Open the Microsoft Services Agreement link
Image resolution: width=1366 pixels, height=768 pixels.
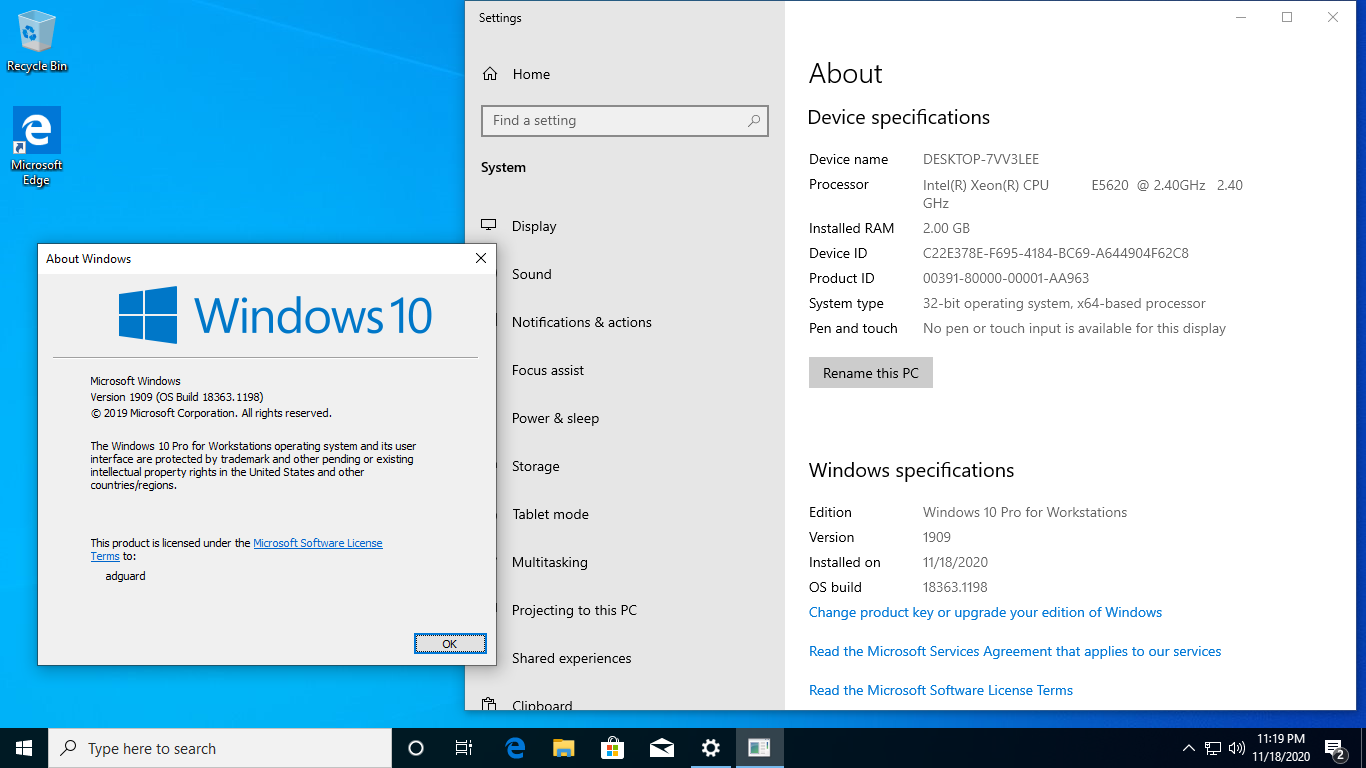tap(1015, 651)
